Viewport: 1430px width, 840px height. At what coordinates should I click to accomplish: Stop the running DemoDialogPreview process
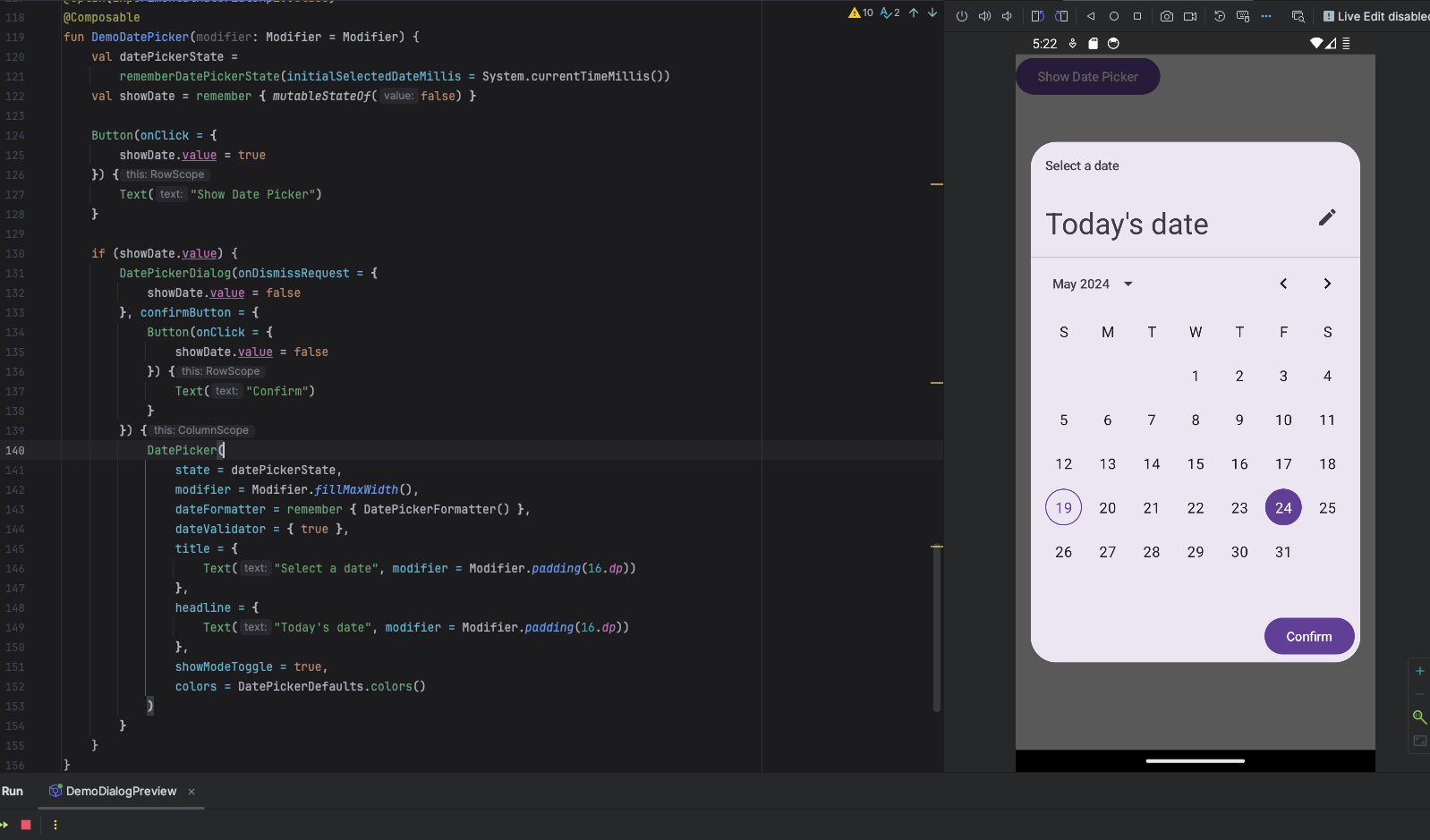tap(26, 825)
